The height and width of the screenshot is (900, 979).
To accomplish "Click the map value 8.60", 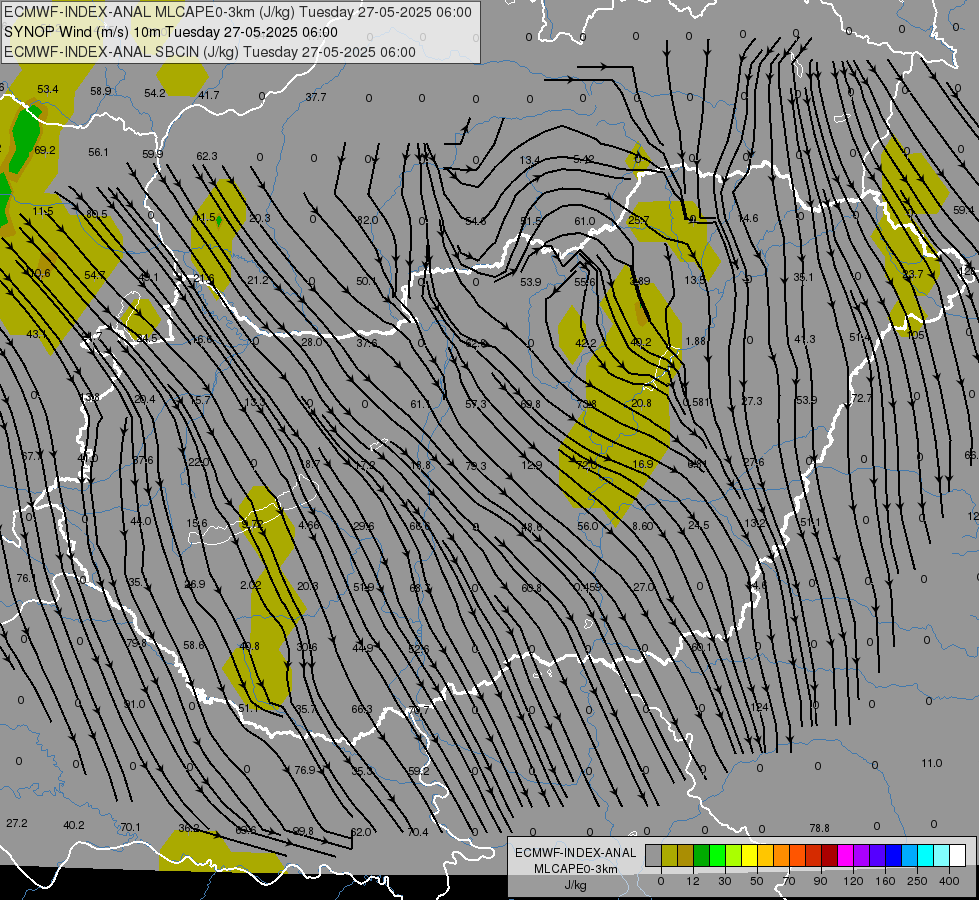I will [642, 526].
